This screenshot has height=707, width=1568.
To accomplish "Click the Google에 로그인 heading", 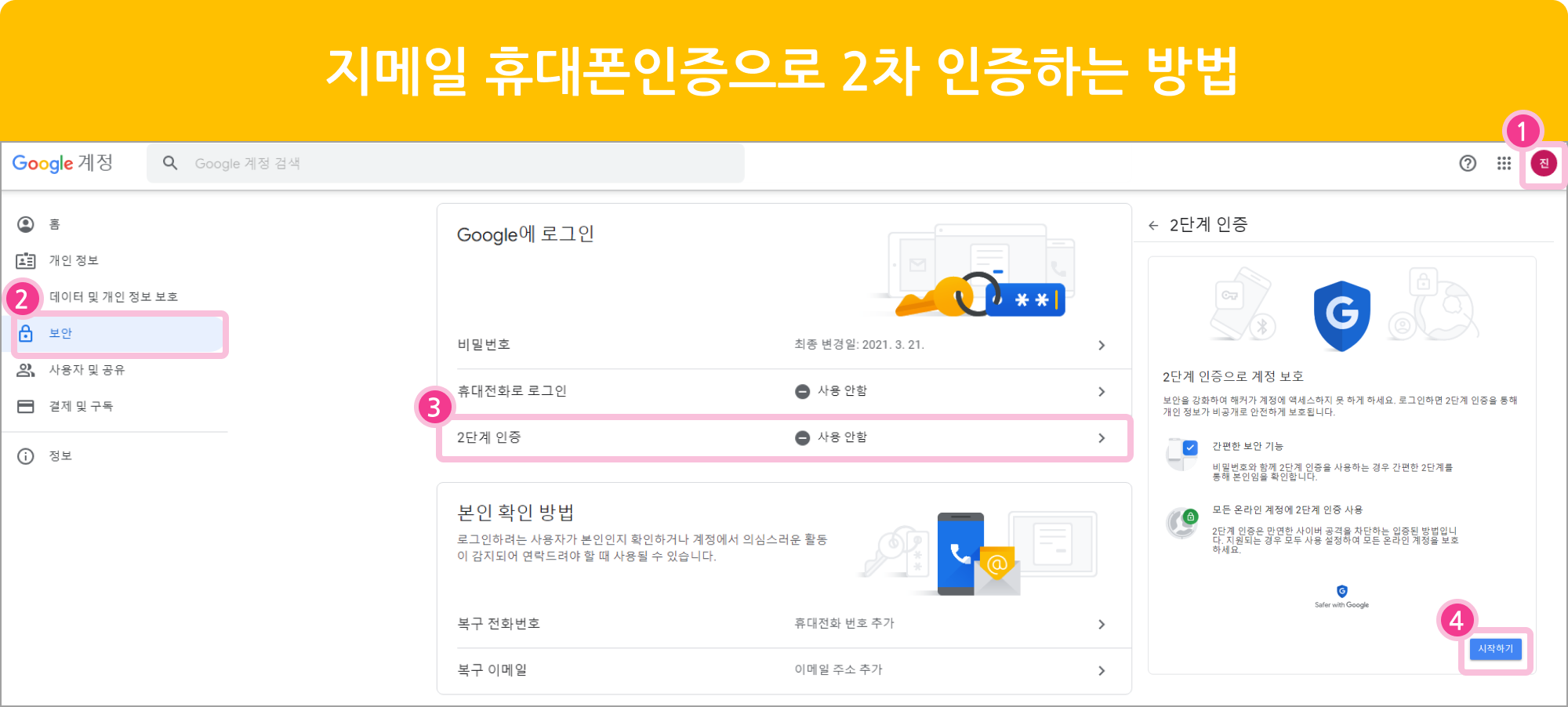I will pyautogui.click(x=525, y=234).
